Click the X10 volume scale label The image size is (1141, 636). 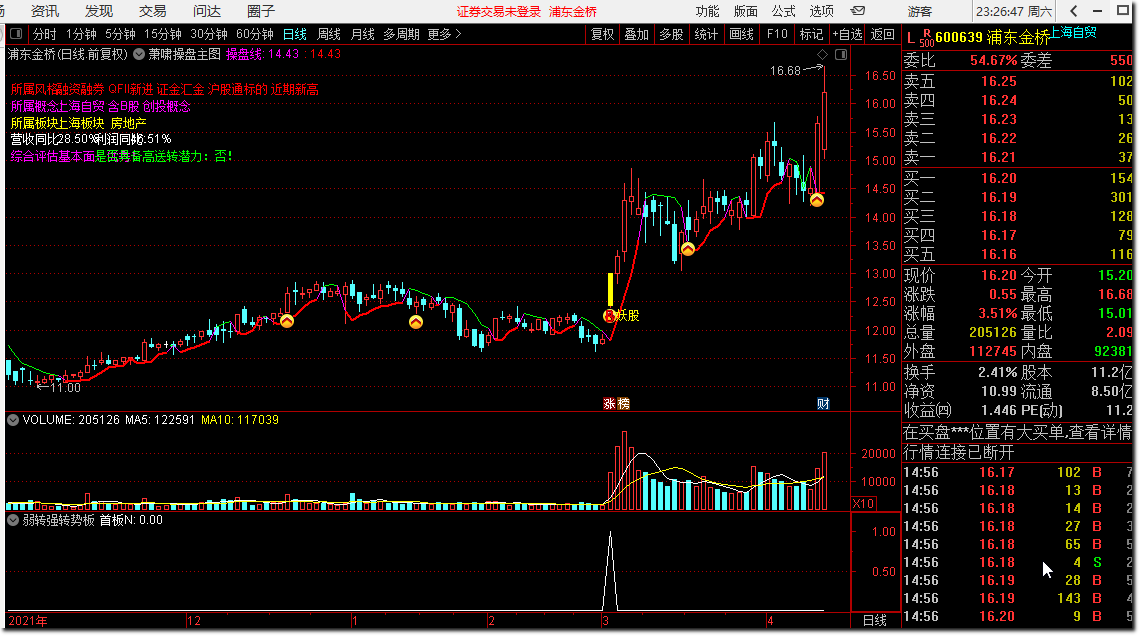(863, 504)
